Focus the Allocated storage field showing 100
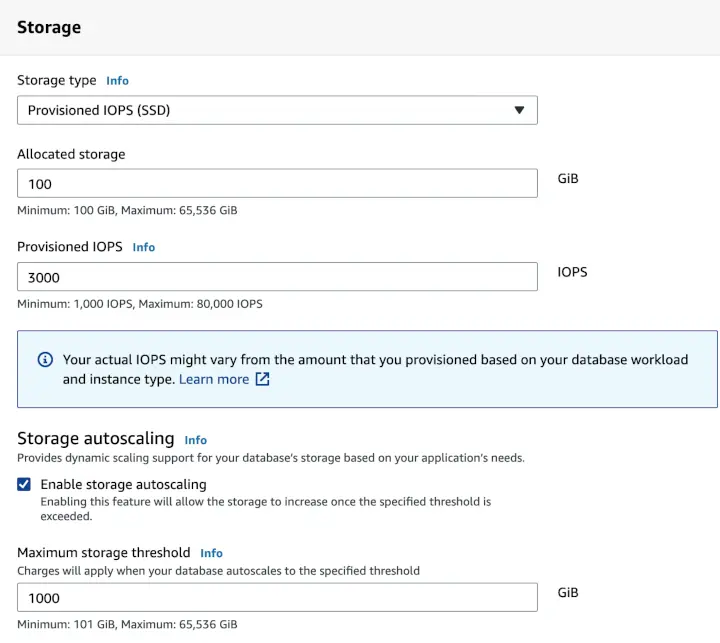The width and height of the screenshot is (720, 643). coord(277,184)
